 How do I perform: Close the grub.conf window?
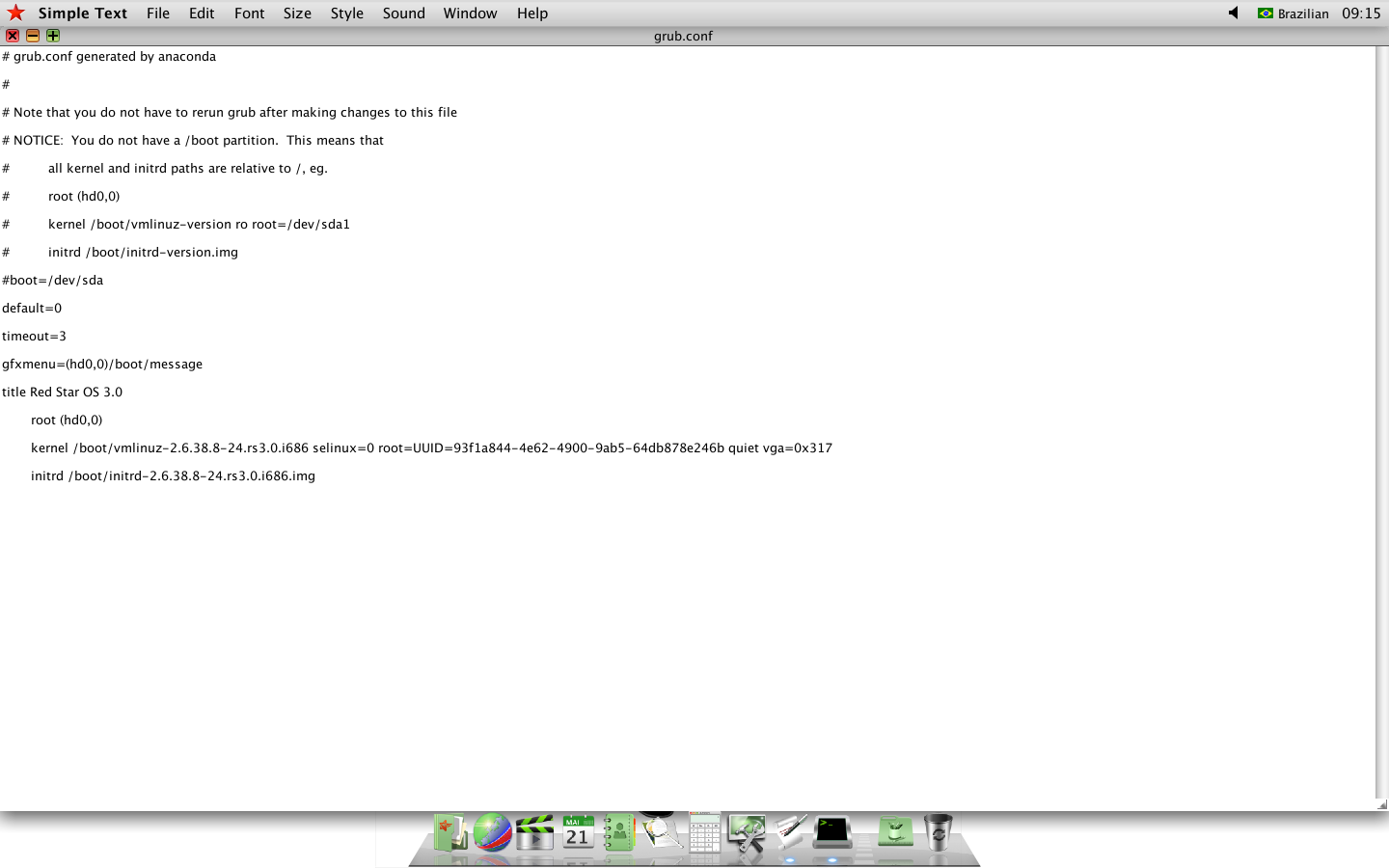pyautogui.click(x=13, y=36)
